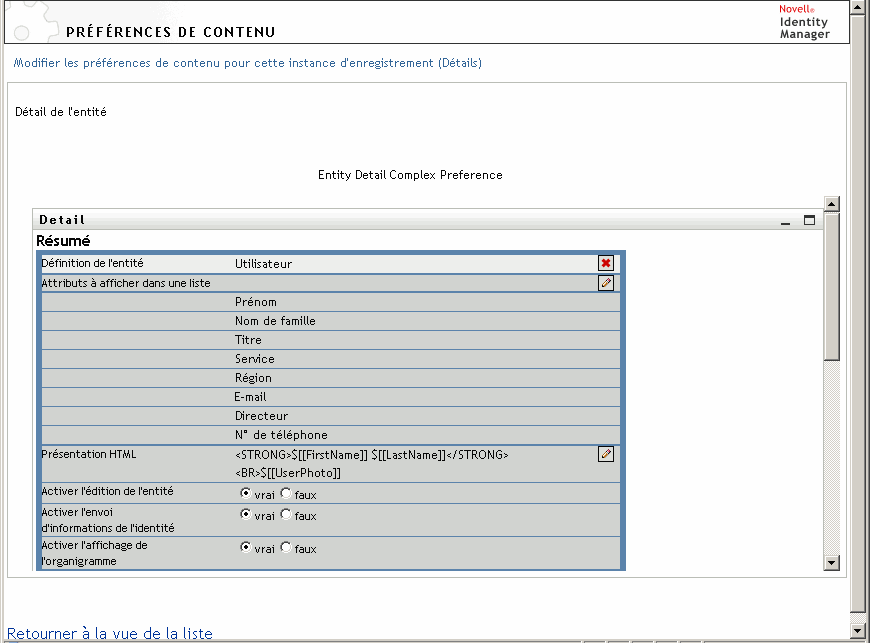
Task: Choose faux for identity information sending
Action: coord(286,515)
